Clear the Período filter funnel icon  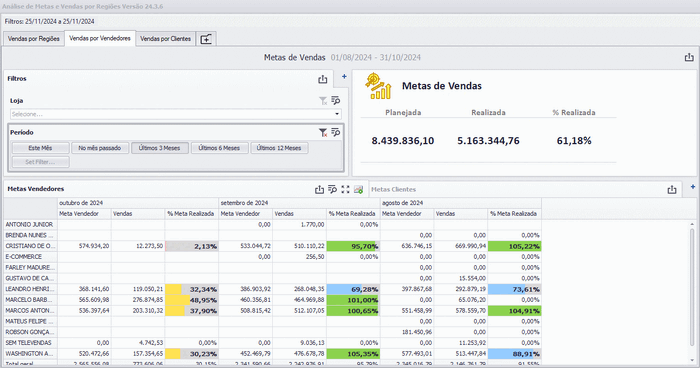coord(323,132)
